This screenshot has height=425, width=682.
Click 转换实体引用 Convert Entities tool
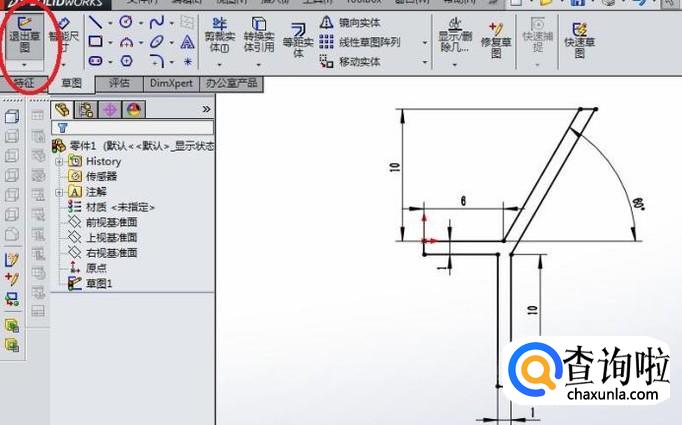pyautogui.click(x=259, y=35)
